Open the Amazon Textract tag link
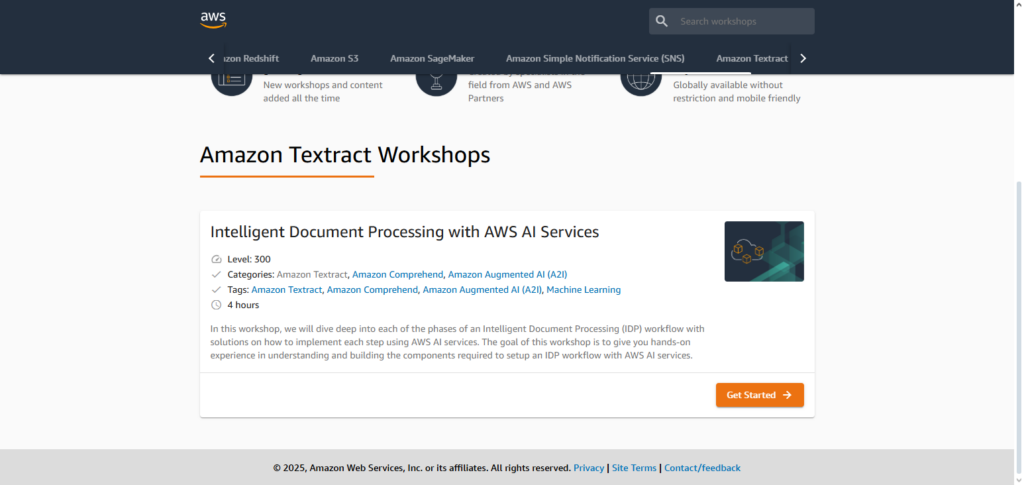 pyautogui.click(x=287, y=290)
